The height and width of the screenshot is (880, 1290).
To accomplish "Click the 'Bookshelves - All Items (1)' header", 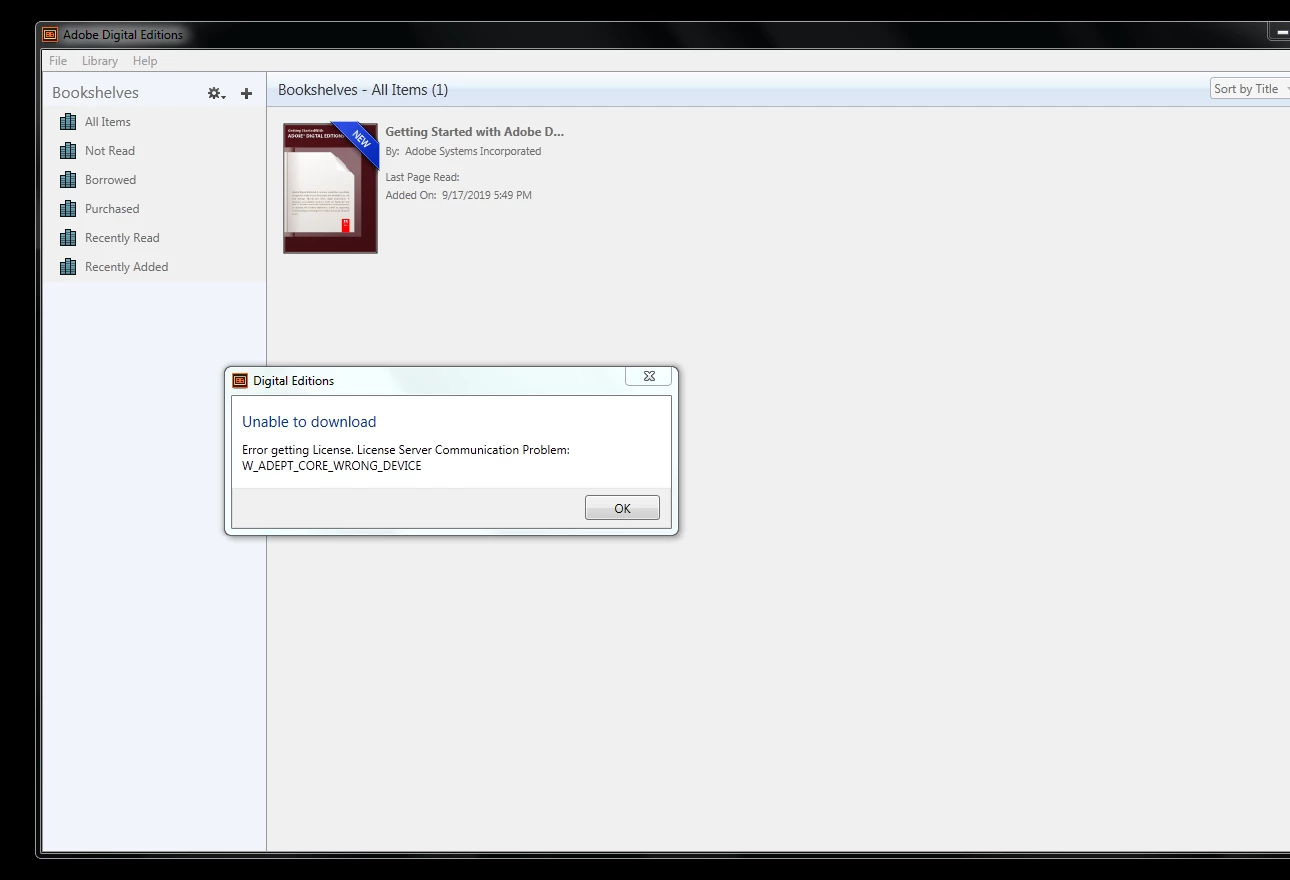I will click(x=363, y=90).
